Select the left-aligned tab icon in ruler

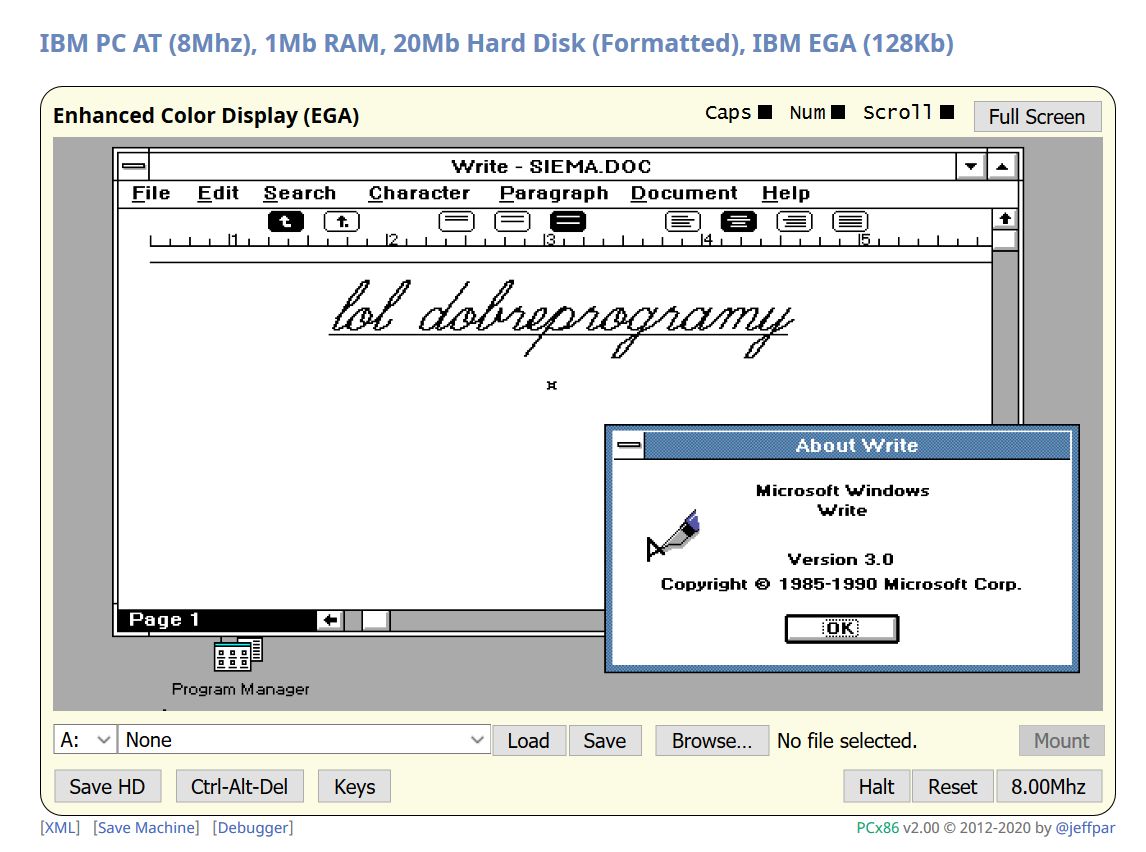point(286,221)
